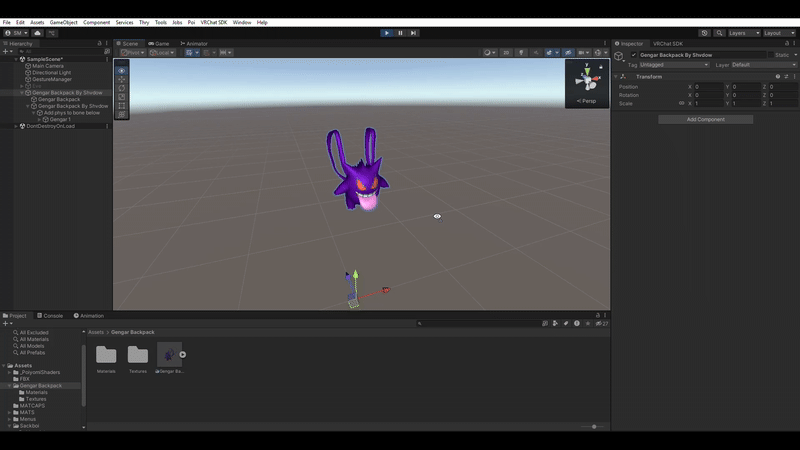Screen dimensions: 800x450
Task: Open the undo history icon
Action: [705, 33]
